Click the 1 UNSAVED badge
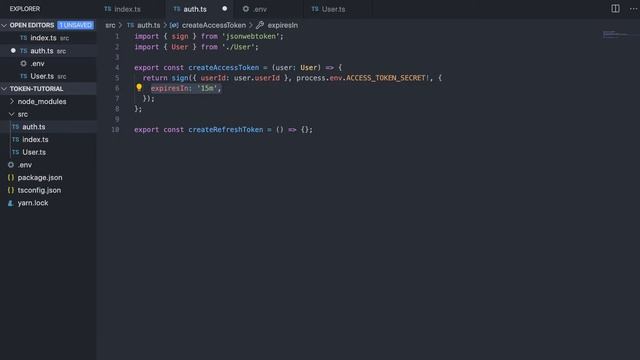 click(76, 25)
